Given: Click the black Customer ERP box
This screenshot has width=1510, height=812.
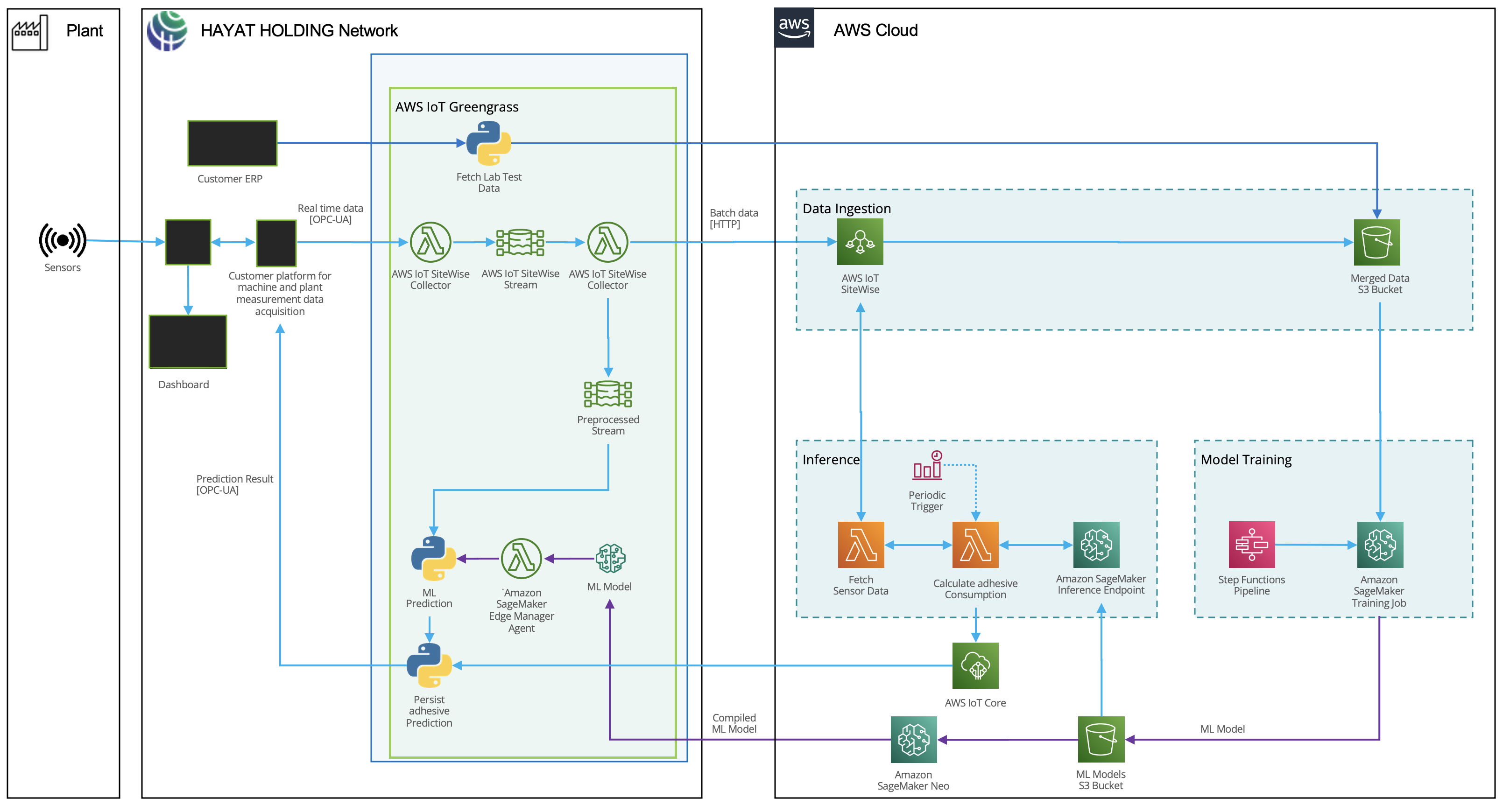Looking at the screenshot, I should (232, 143).
